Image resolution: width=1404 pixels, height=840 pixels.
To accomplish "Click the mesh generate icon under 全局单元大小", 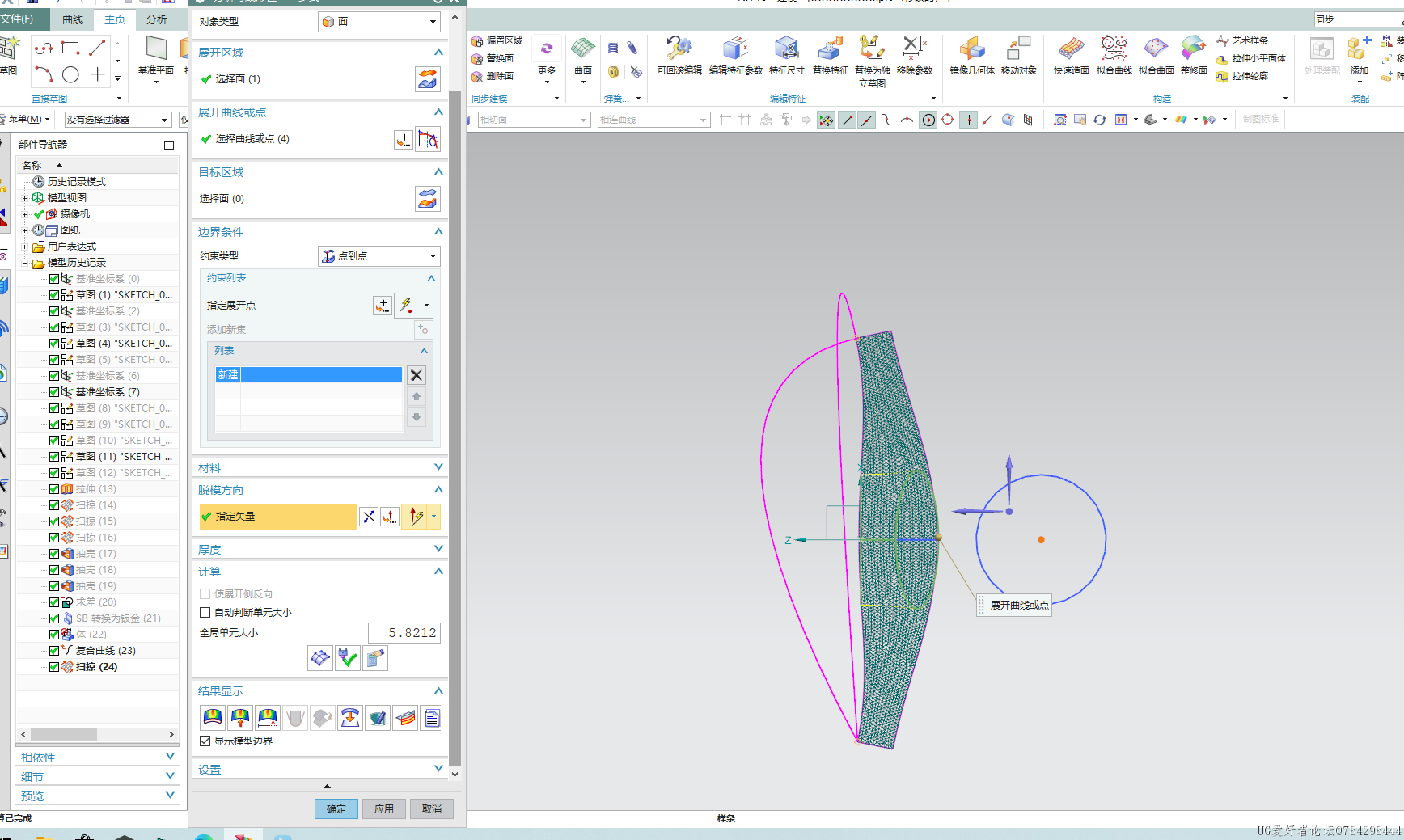I will [320, 658].
